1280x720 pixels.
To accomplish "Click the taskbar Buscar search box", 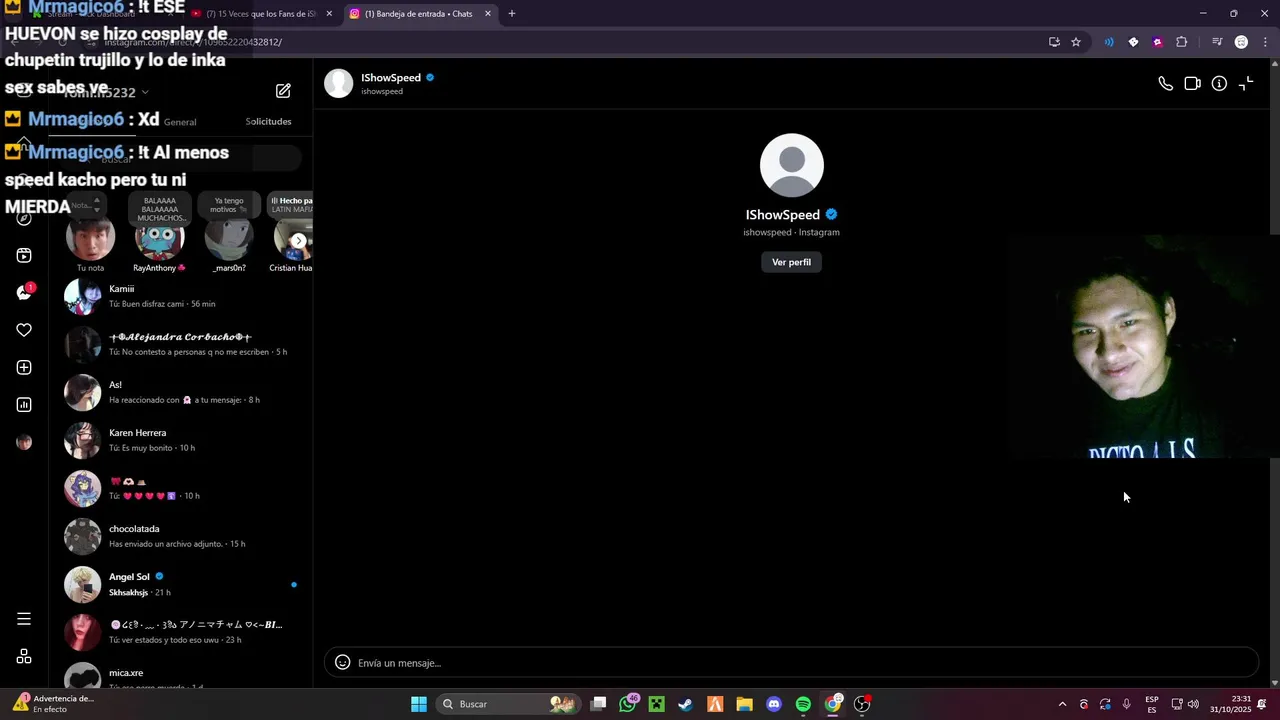I will [x=508, y=704].
